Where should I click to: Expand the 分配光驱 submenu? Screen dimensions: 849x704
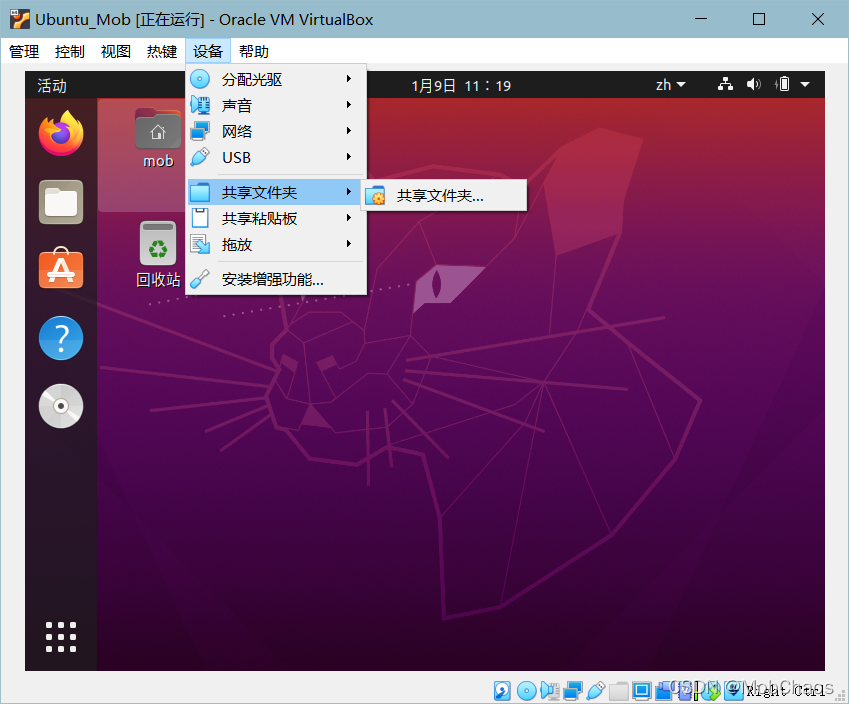tap(276, 79)
